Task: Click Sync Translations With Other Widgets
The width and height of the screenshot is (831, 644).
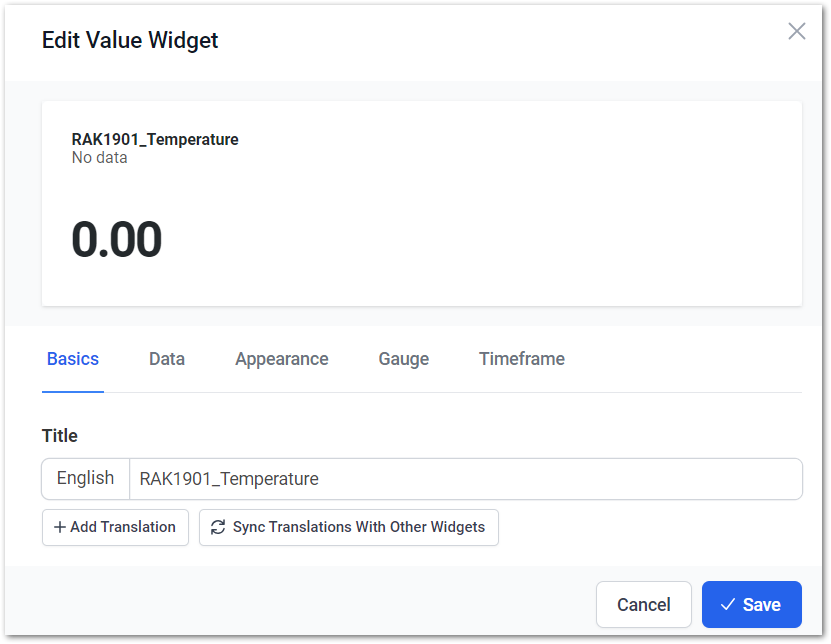Action: [x=348, y=527]
